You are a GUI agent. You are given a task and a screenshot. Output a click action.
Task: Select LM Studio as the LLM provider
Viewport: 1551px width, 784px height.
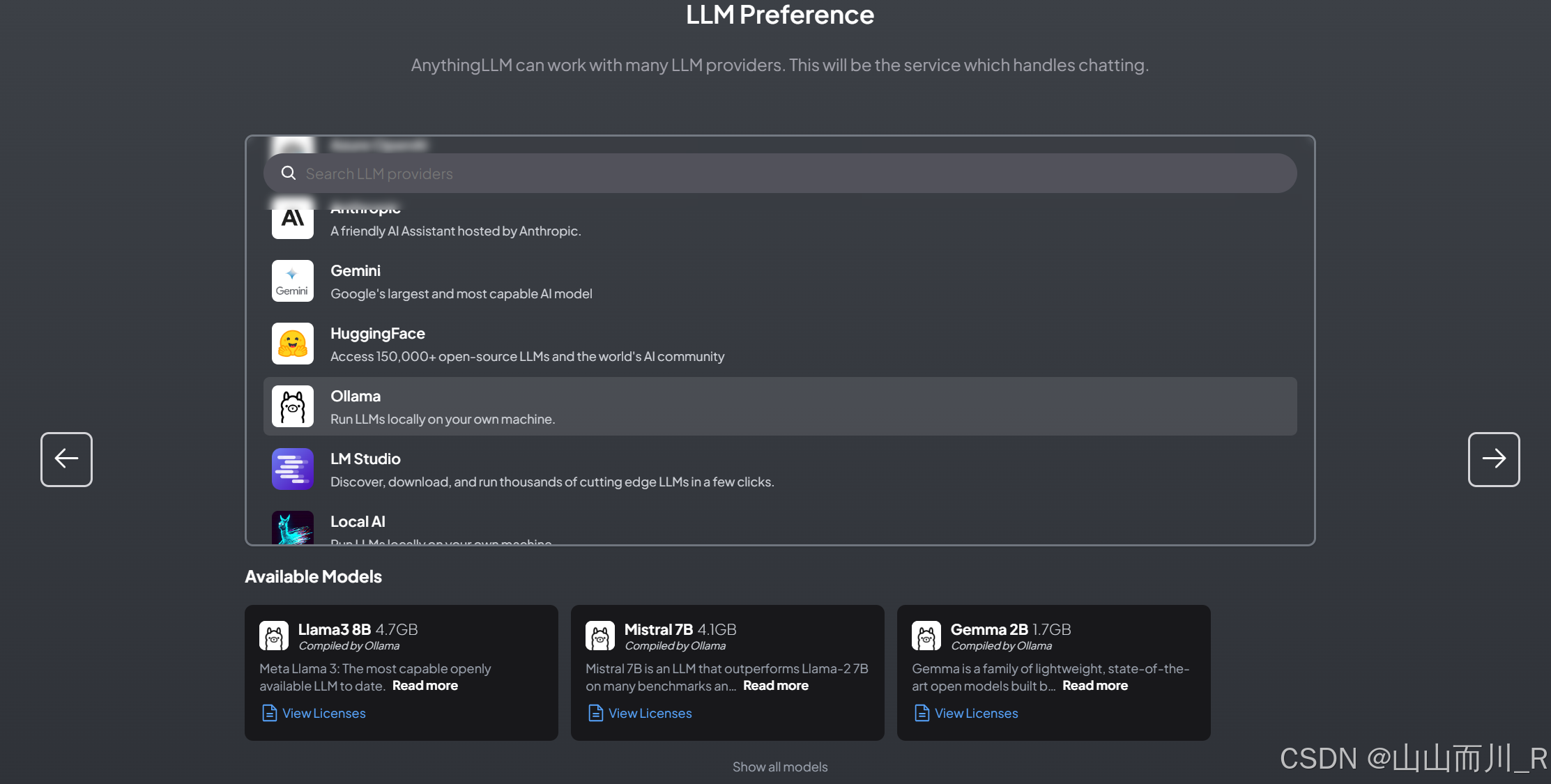pos(780,469)
